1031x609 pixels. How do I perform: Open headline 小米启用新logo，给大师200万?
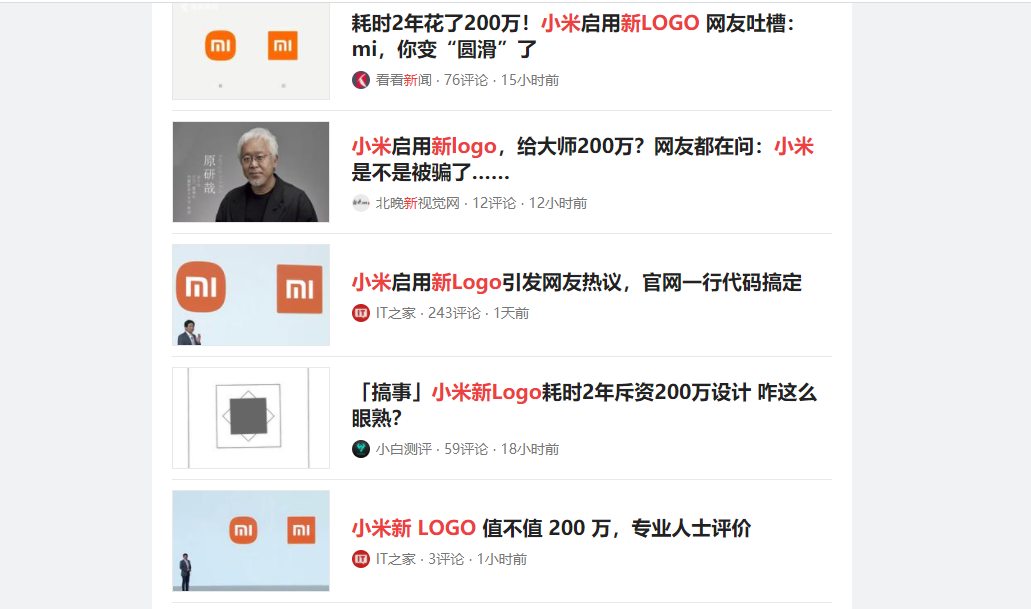[x=582, y=159]
